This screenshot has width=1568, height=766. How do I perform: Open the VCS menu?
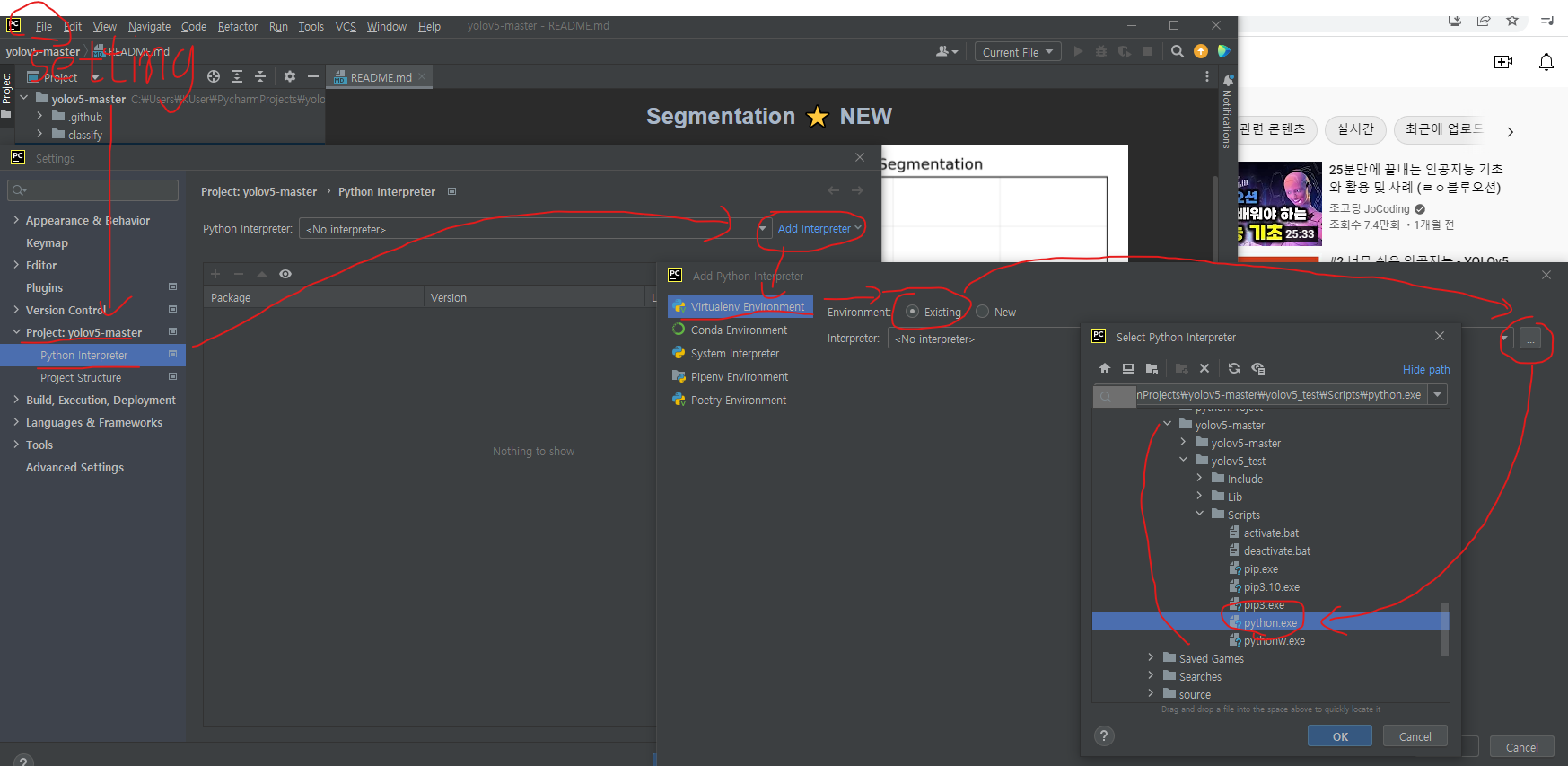click(x=346, y=26)
